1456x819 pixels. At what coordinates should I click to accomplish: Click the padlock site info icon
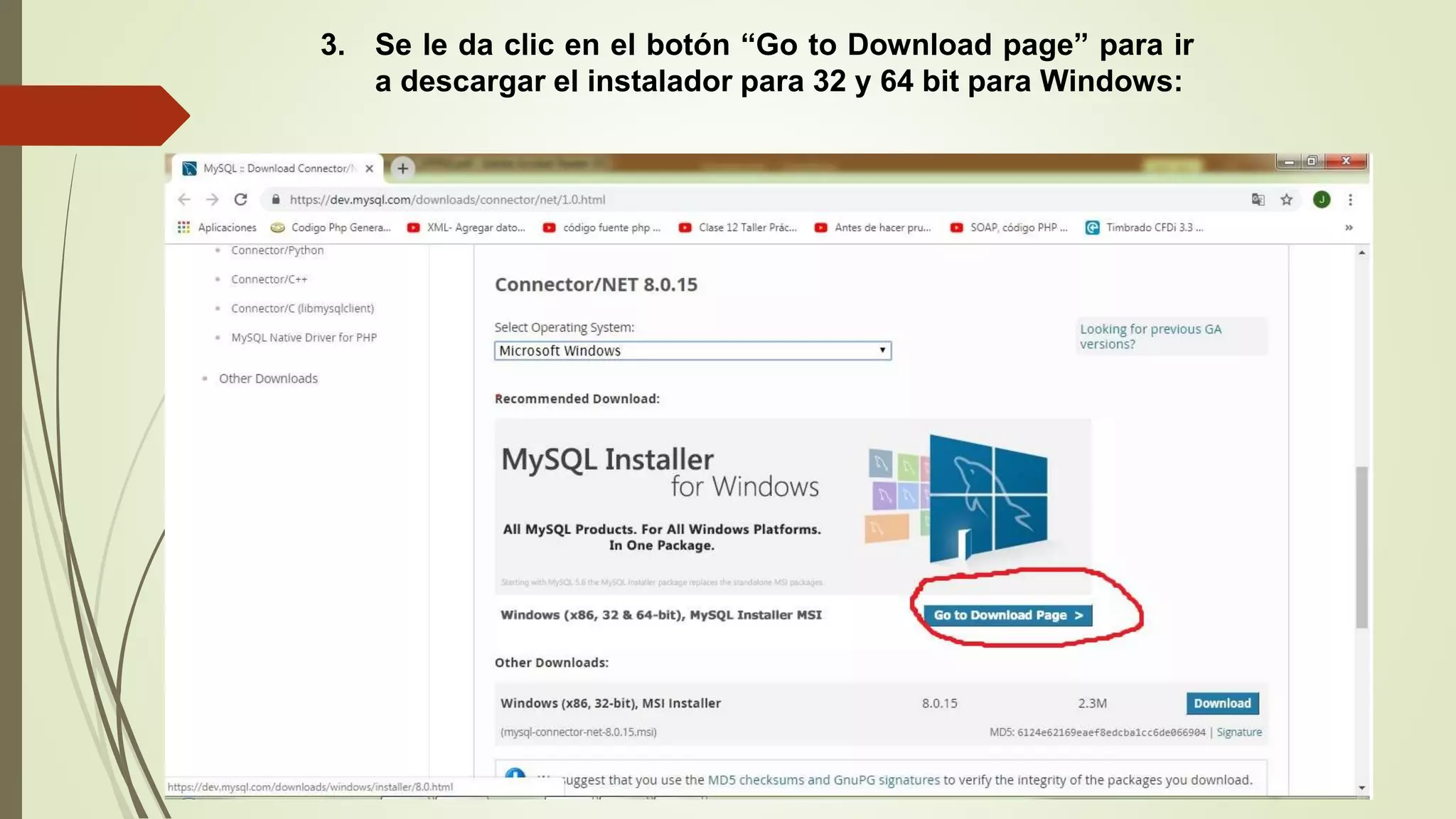point(276,200)
